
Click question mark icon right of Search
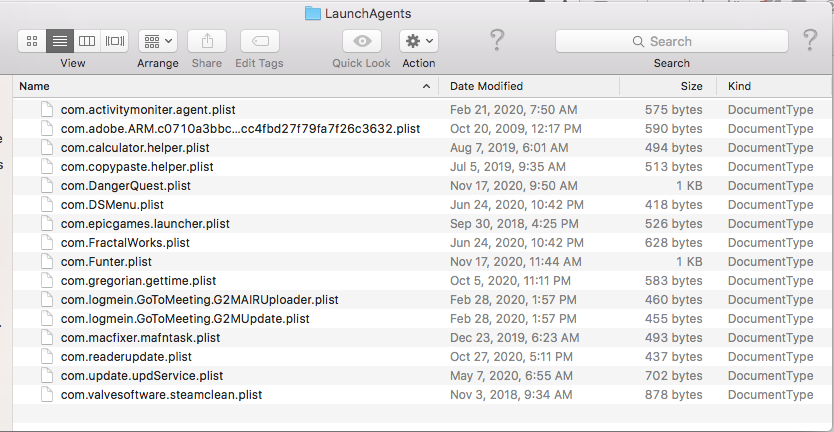point(810,40)
